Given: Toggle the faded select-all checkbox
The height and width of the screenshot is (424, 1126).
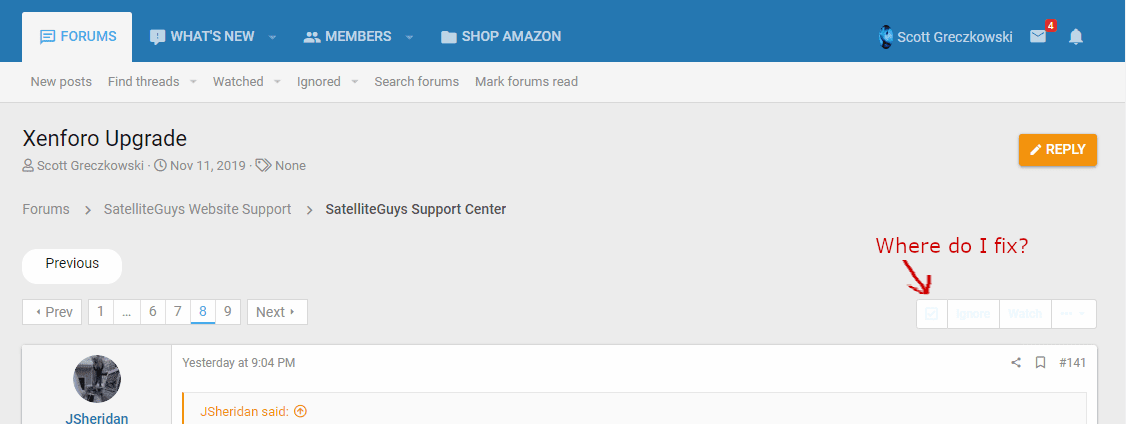Looking at the screenshot, I should pos(931,314).
